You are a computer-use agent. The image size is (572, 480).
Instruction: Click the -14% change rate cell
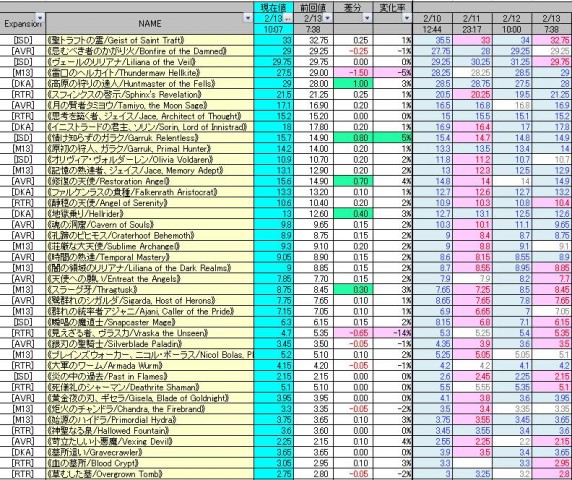tap(393, 333)
